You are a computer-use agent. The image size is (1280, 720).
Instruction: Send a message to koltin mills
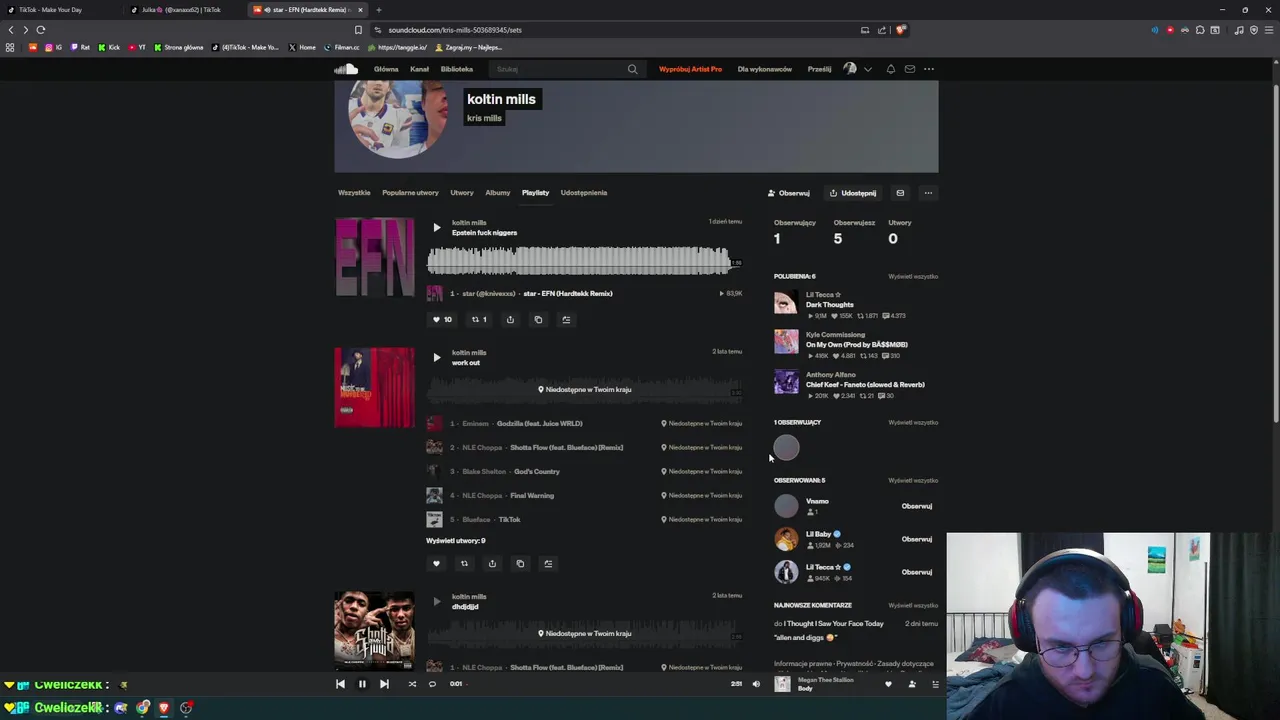click(x=900, y=193)
